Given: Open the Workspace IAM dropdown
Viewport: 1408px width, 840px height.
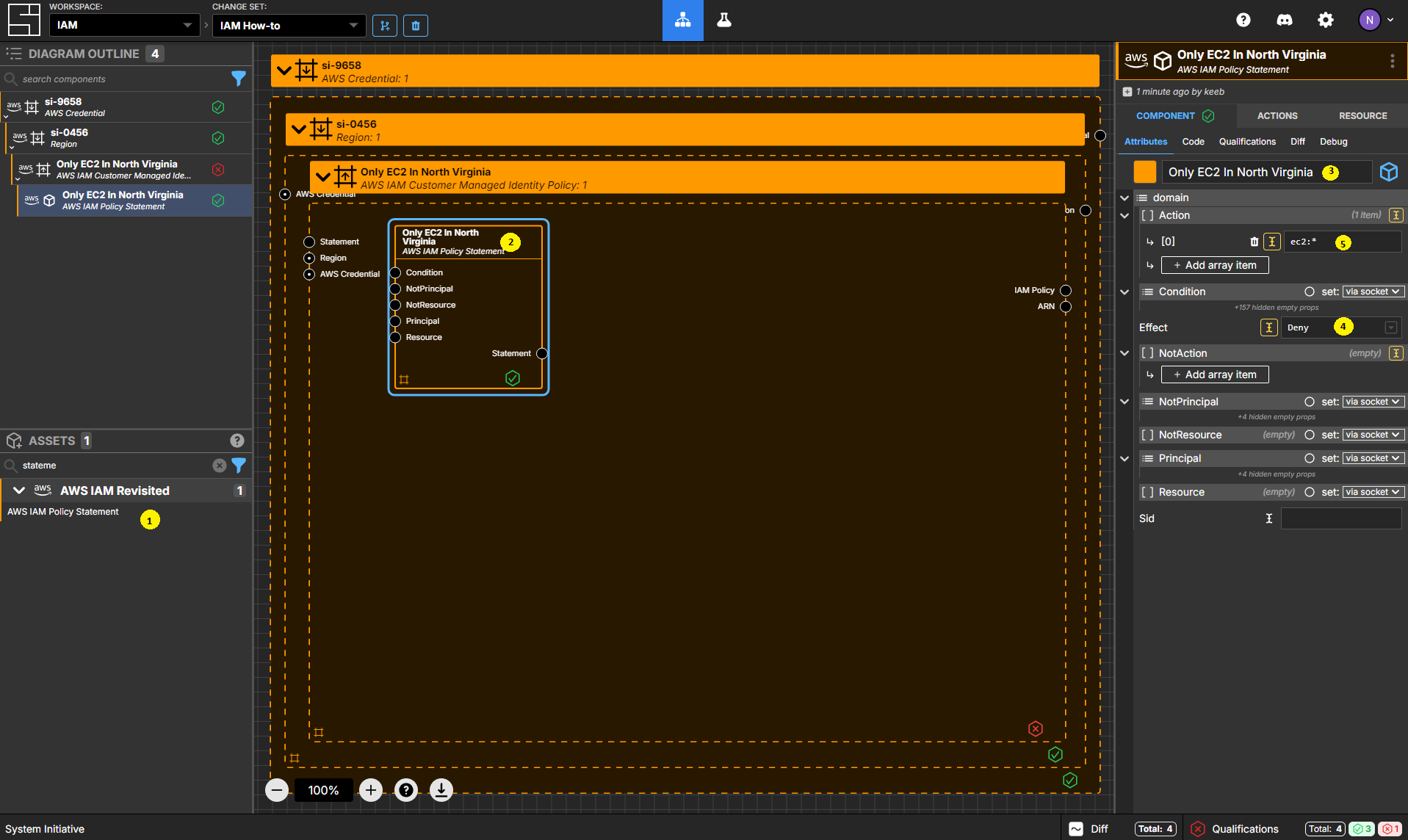Looking at the screenshot, I should [x=124, y=25].
